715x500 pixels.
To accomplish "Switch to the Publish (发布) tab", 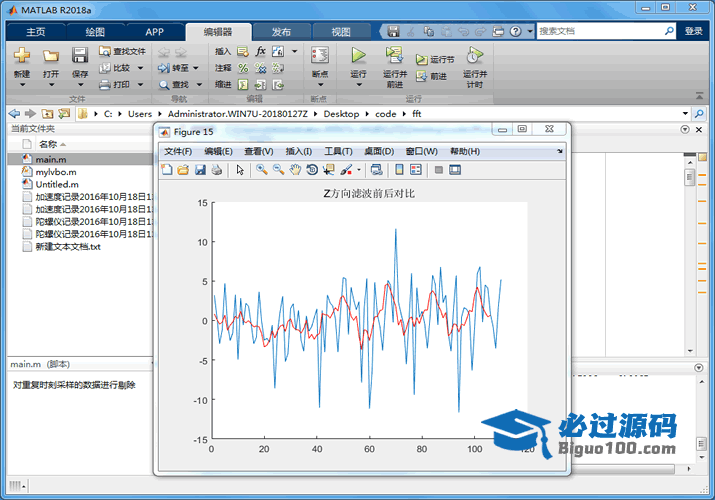I will tap(281, 32).
